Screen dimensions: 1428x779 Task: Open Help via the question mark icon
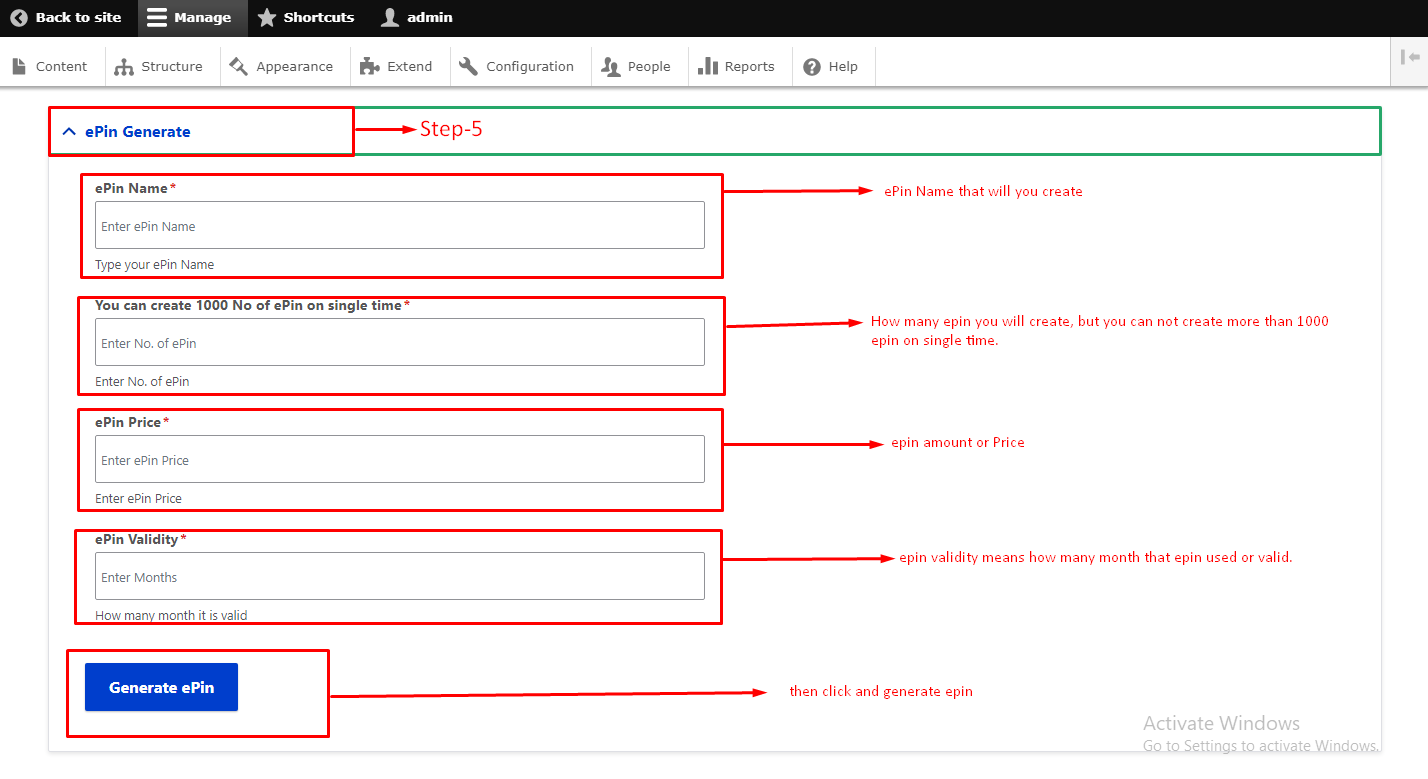pos(812,67)
